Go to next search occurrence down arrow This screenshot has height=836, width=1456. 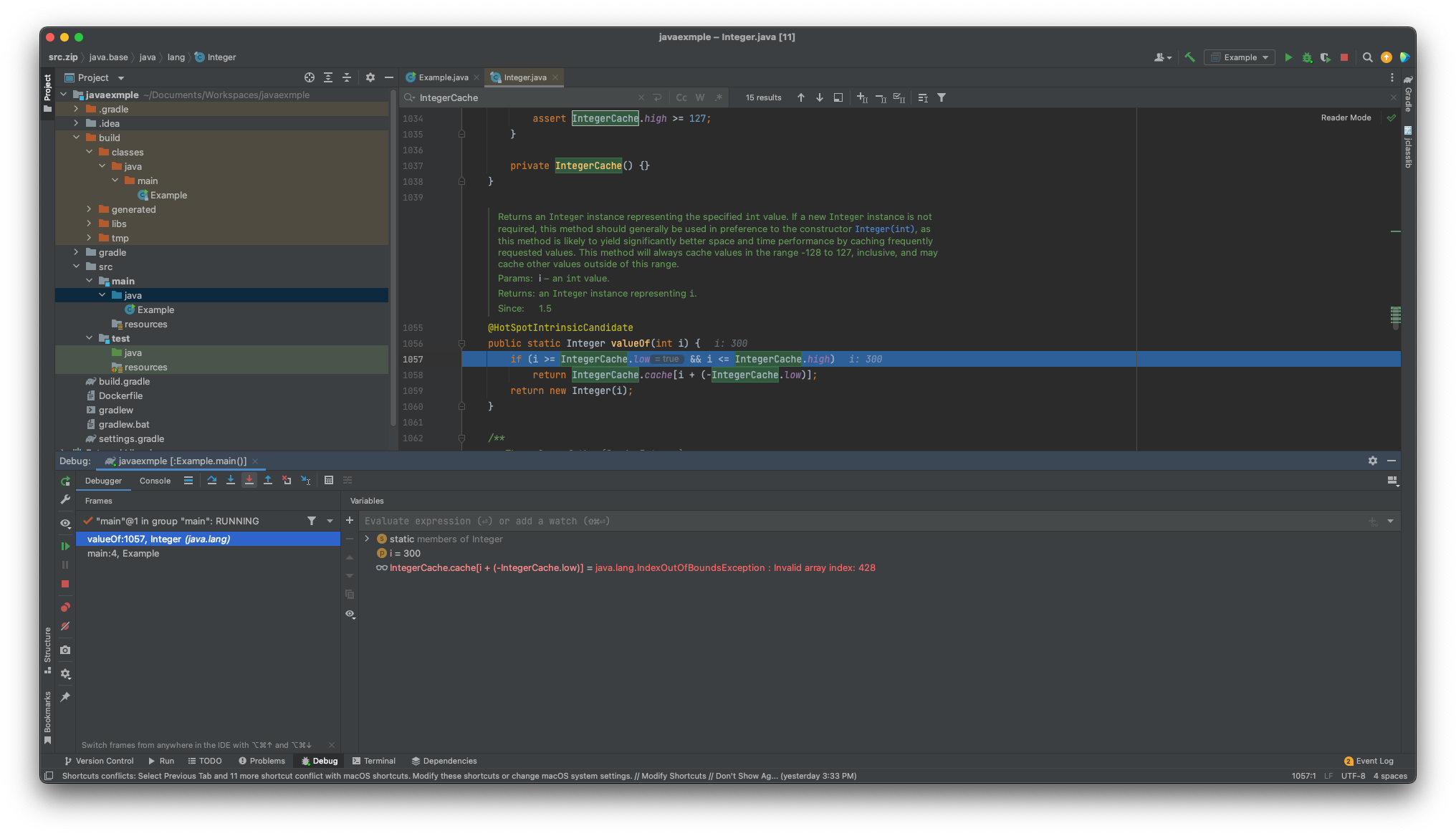820,97
